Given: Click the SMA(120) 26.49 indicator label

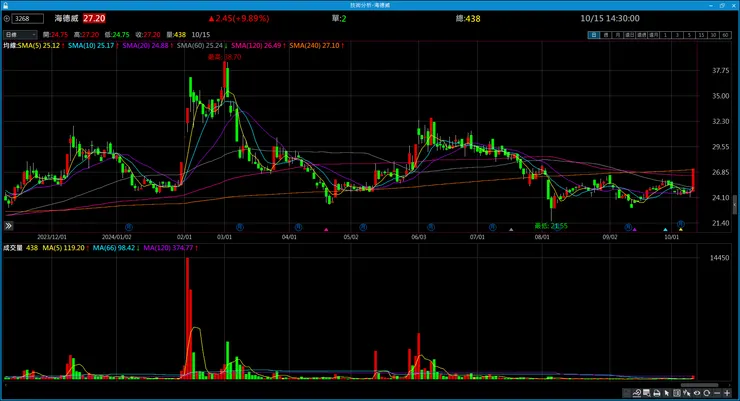Looking at the screenshot, I should [x=258, y=45].
